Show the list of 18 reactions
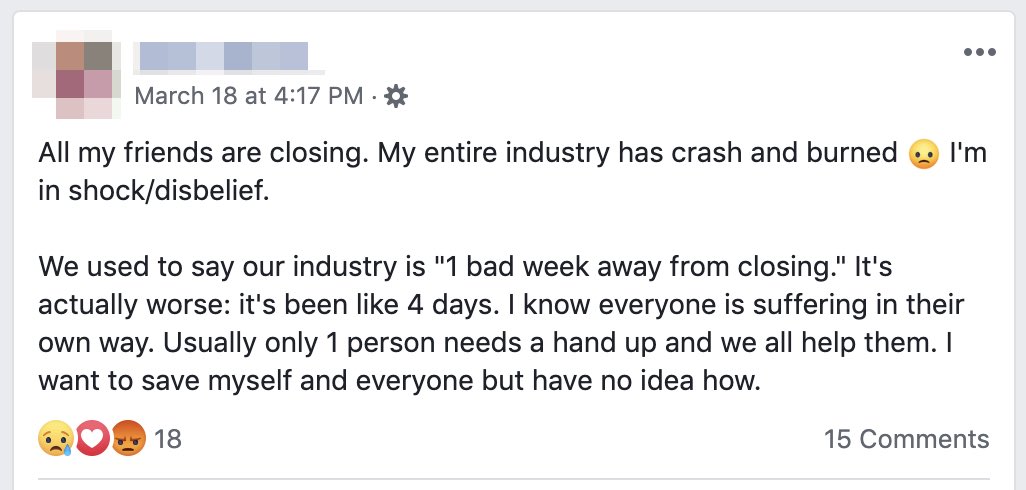This screenshot has height=490, width=1026. click(x=168, y=438)
